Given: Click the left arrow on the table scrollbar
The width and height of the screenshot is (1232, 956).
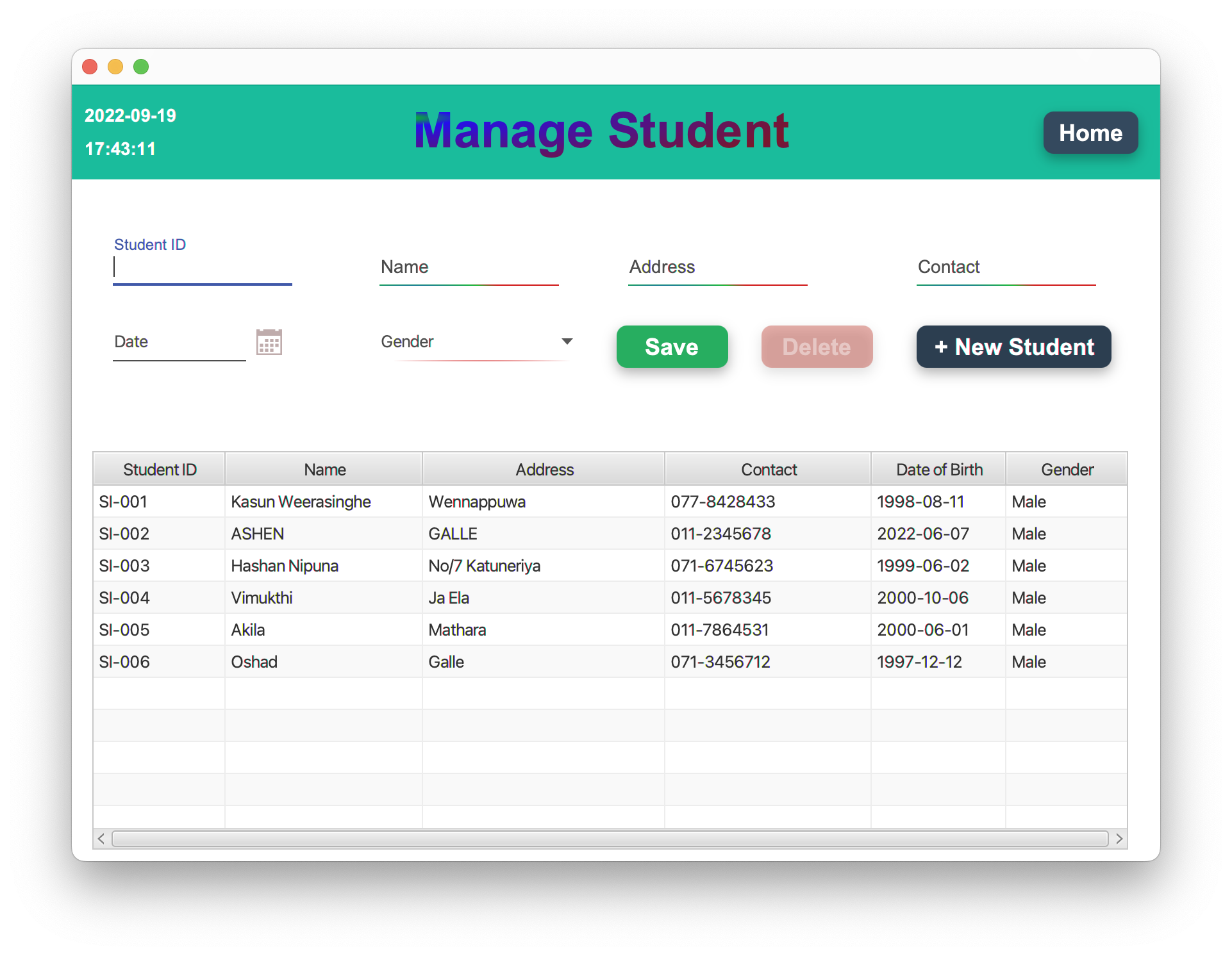Looking at the screenshot, I should coord(101,838).
